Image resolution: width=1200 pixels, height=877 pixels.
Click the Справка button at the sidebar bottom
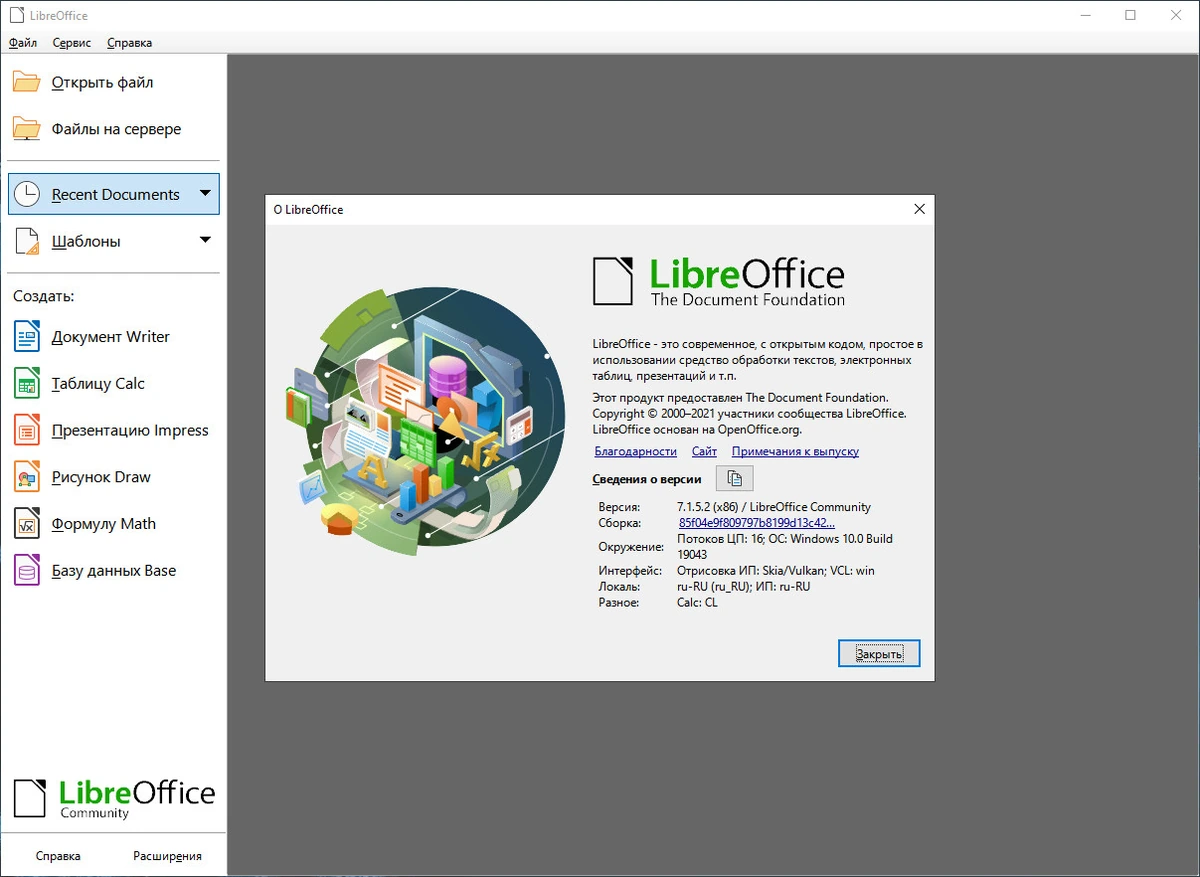(58, 856)
